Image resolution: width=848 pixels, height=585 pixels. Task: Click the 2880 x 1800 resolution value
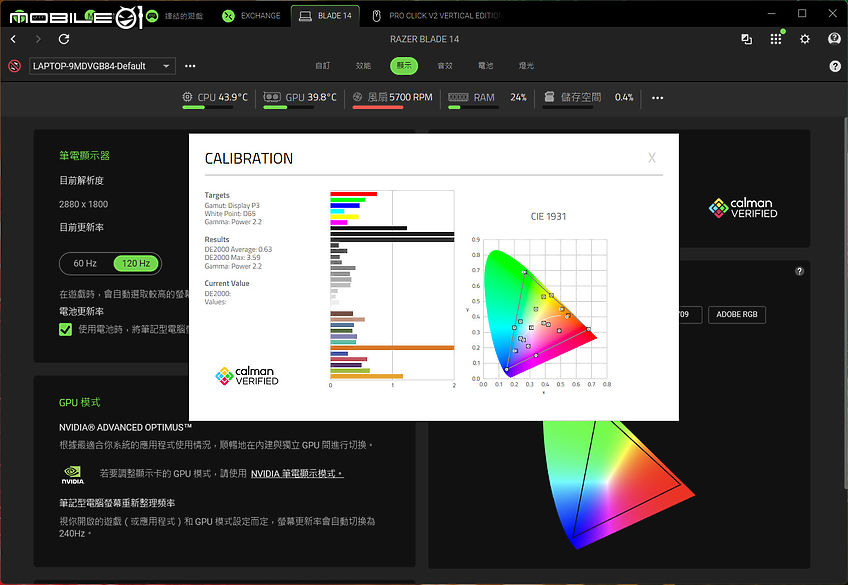(83, 204)
